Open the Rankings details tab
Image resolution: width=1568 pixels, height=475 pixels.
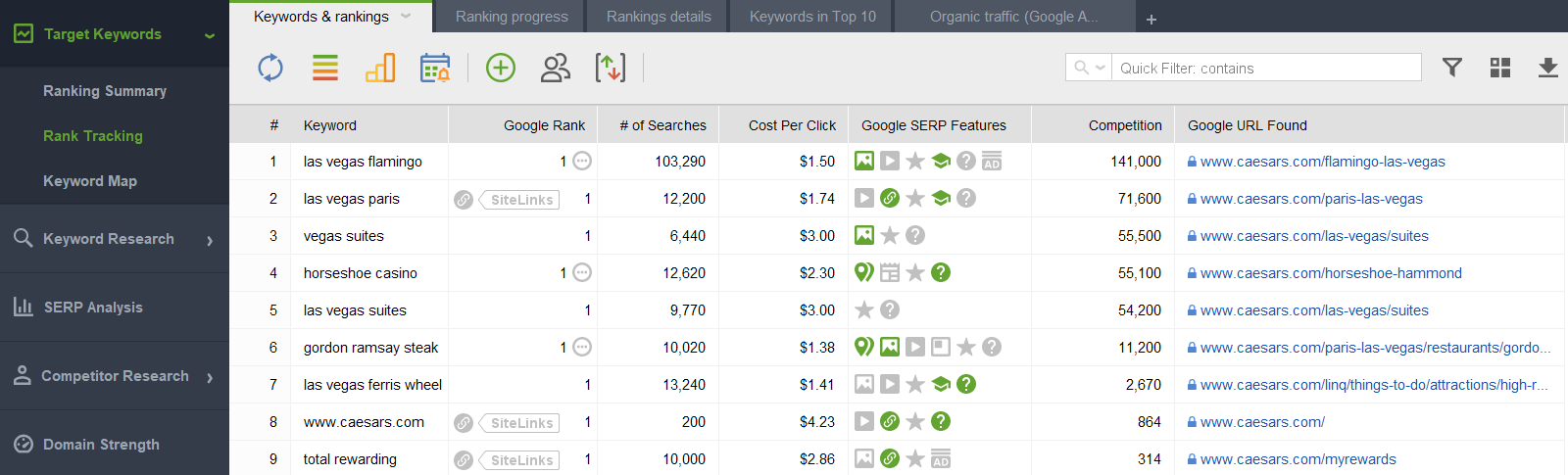coord(659,17)
